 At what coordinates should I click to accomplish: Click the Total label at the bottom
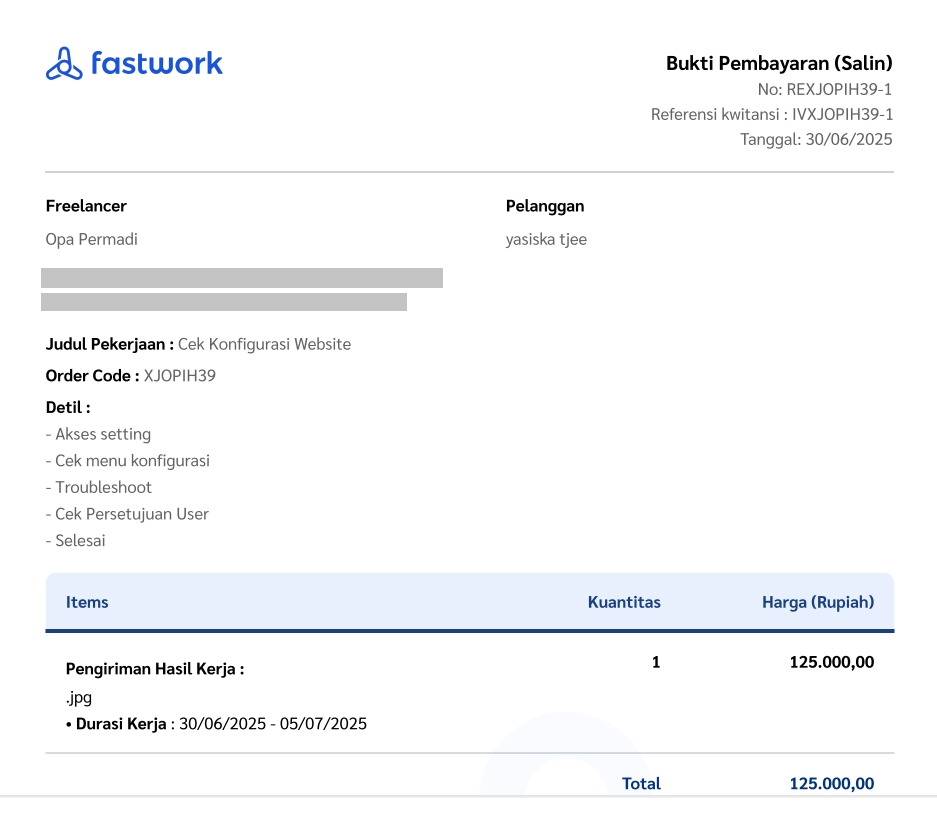[x=641, y=783]
